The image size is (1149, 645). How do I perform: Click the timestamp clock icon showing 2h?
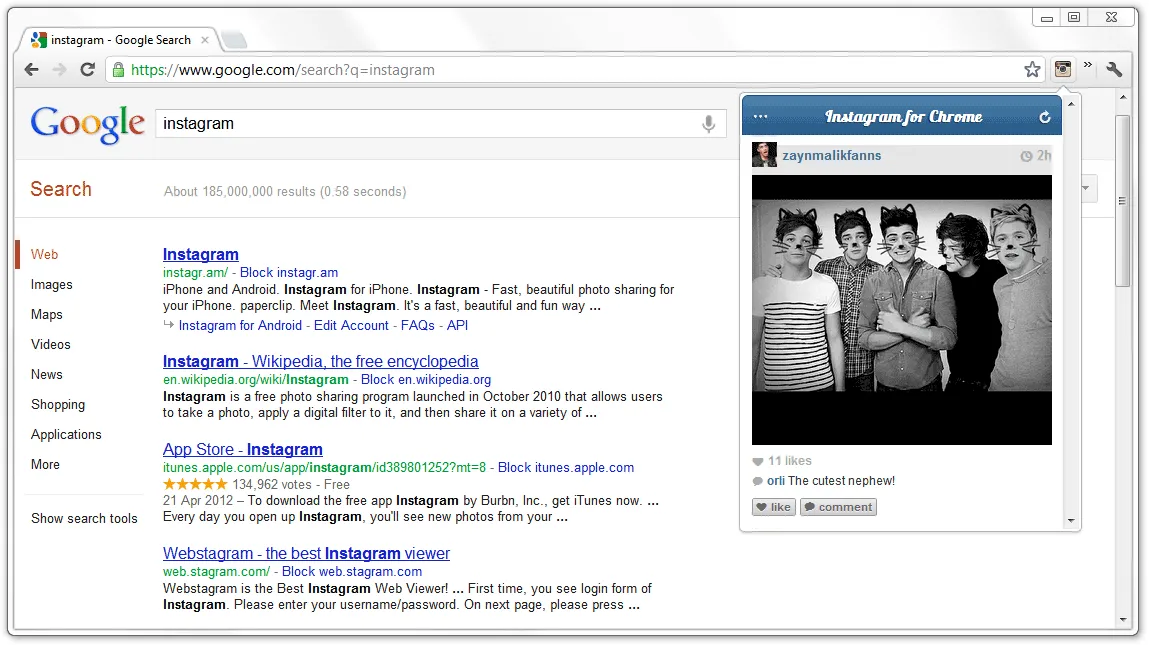[x=1026, y=155]
